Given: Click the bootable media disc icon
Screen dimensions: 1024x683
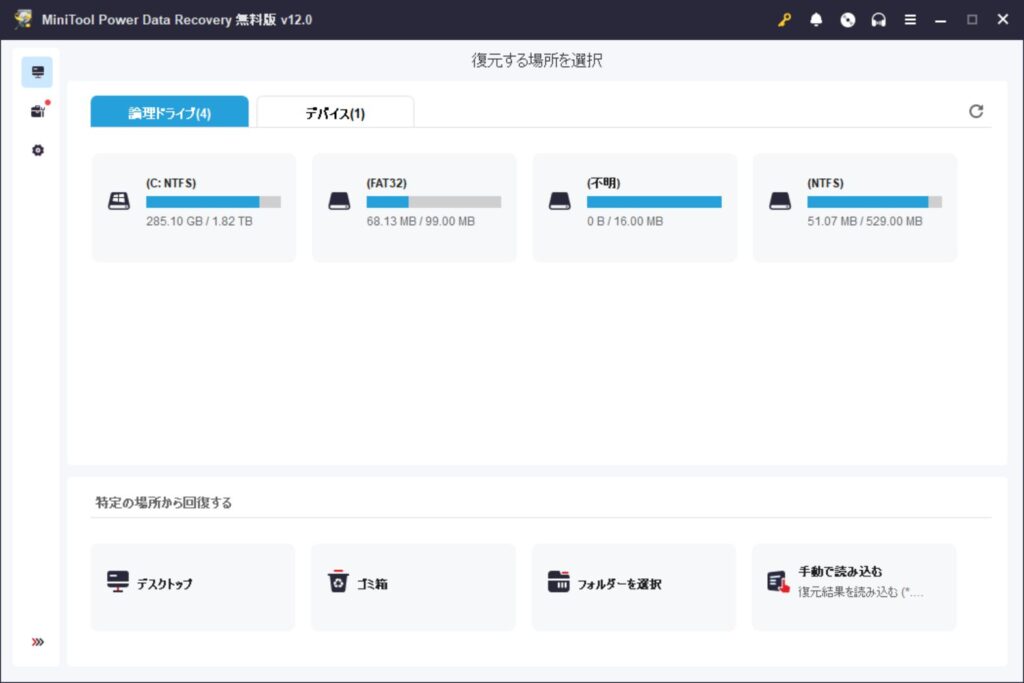Looking at the screenshot, I should click(847, 20).
